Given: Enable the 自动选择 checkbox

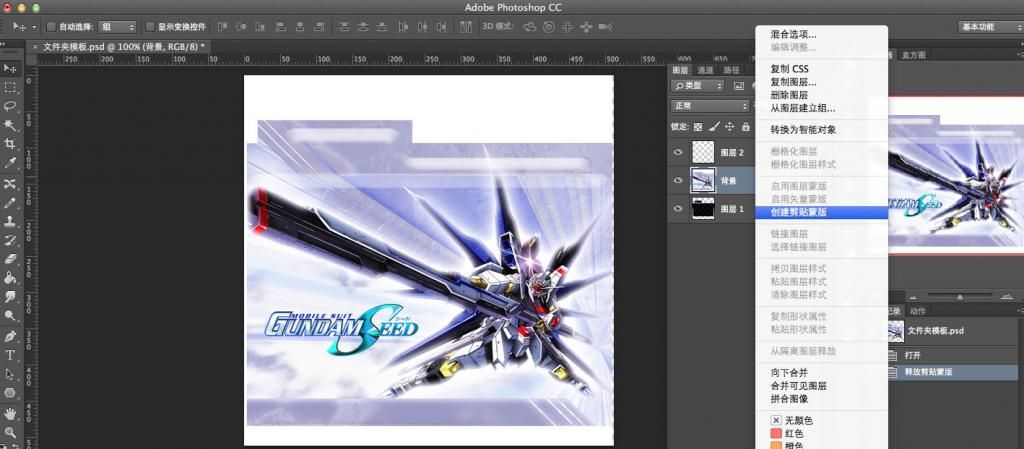Looking at the screenshot, I should [52, 27].
